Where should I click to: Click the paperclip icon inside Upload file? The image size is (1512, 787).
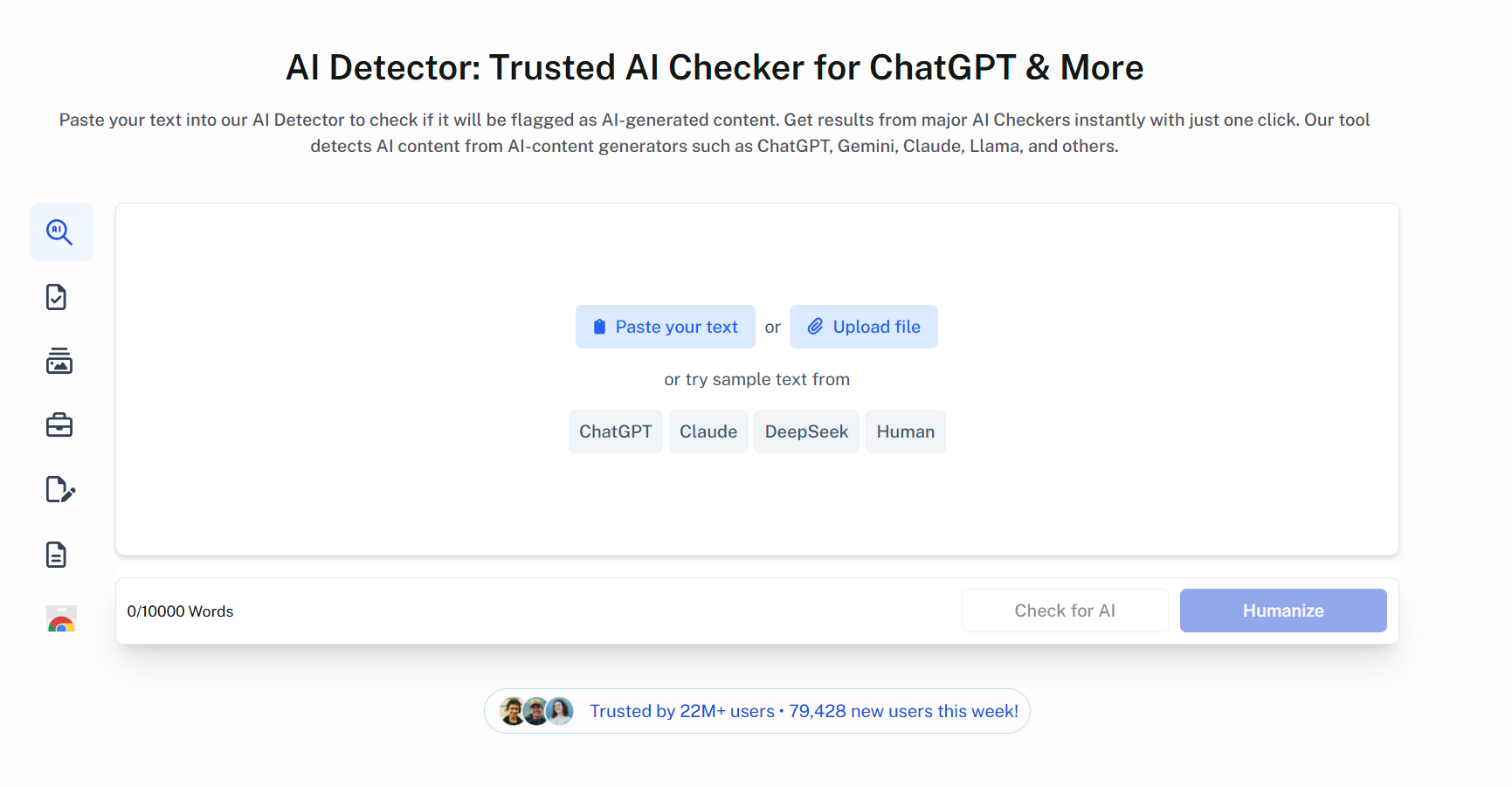[x=816, y=326]
